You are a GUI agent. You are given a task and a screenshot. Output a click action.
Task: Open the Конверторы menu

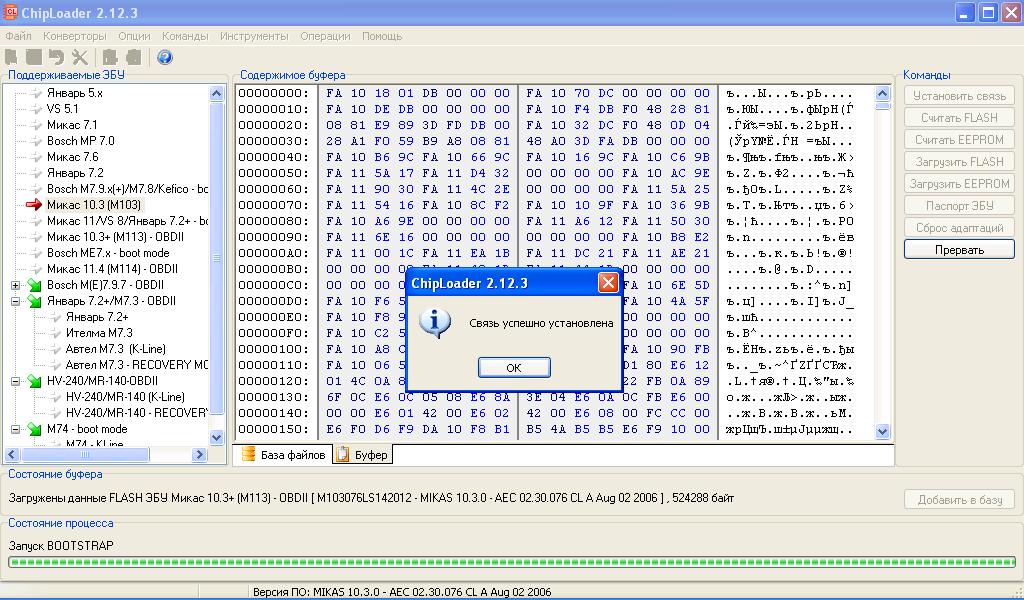[x=74, y=36]
